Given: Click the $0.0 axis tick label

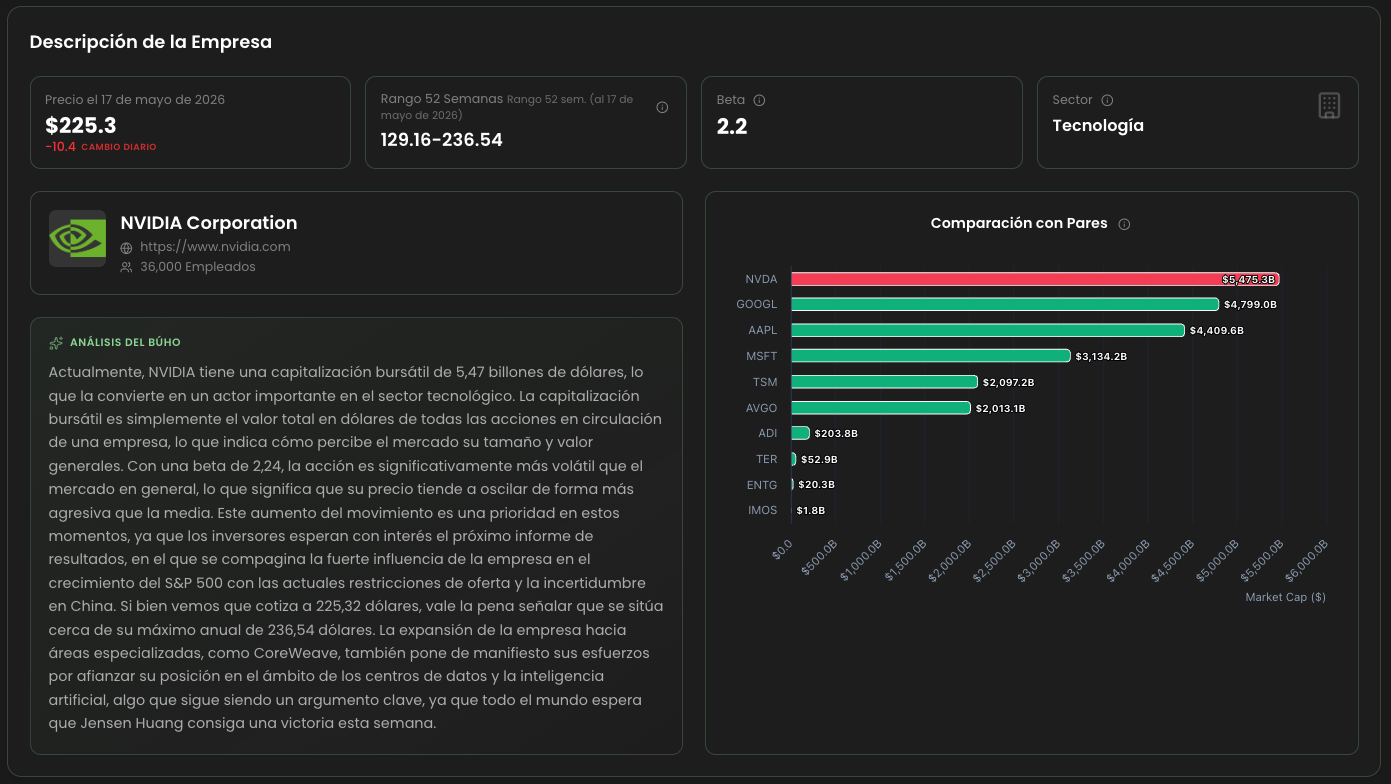Looking at the screenshot, I should (x=783, y=549).
